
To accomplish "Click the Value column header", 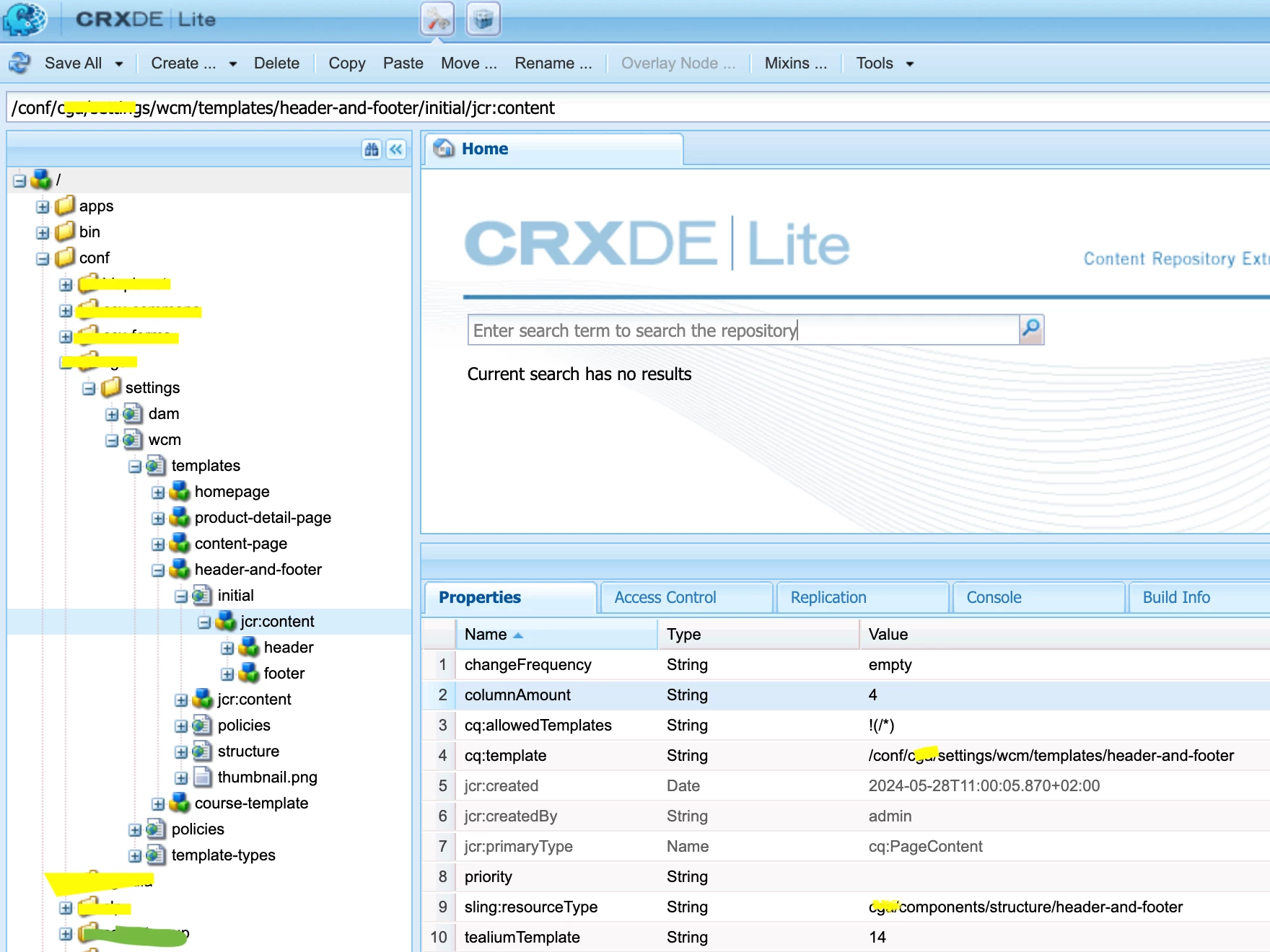I will pyautogui.click(x=1065, y=635).
